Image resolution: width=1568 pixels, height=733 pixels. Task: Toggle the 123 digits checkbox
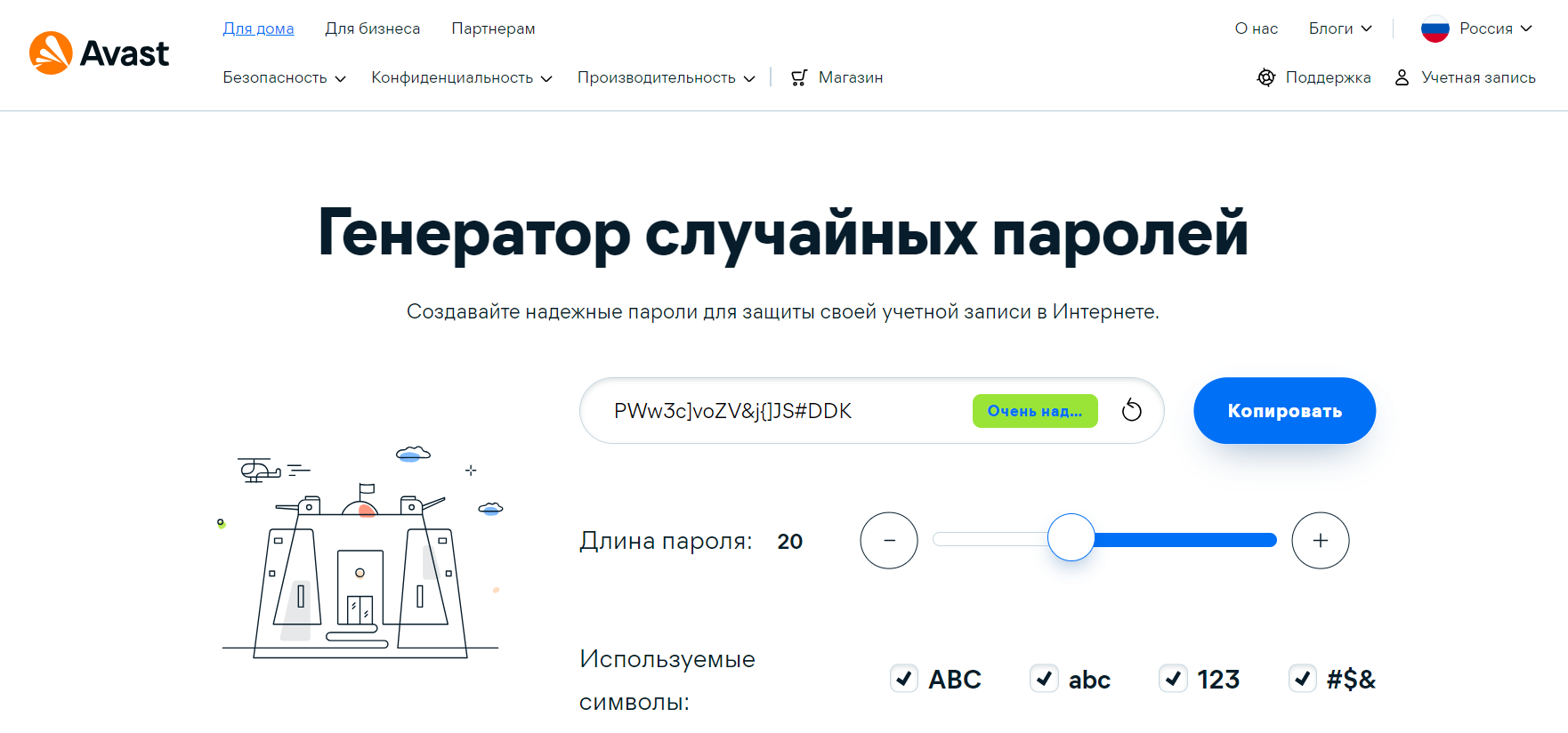(1173, 679)
